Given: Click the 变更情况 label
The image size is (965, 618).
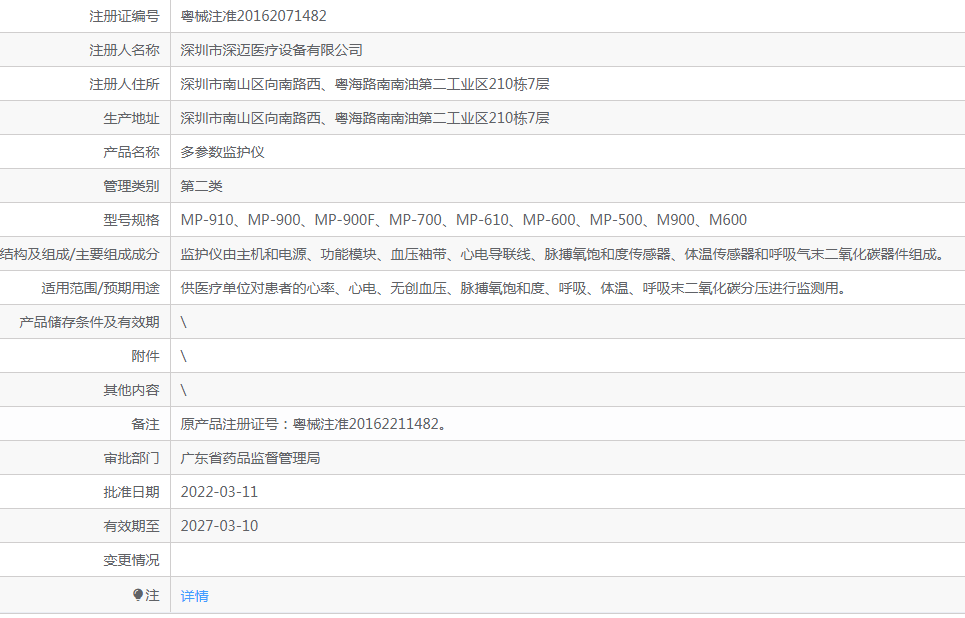Looking at the screenshot, I should pos(131,560).
